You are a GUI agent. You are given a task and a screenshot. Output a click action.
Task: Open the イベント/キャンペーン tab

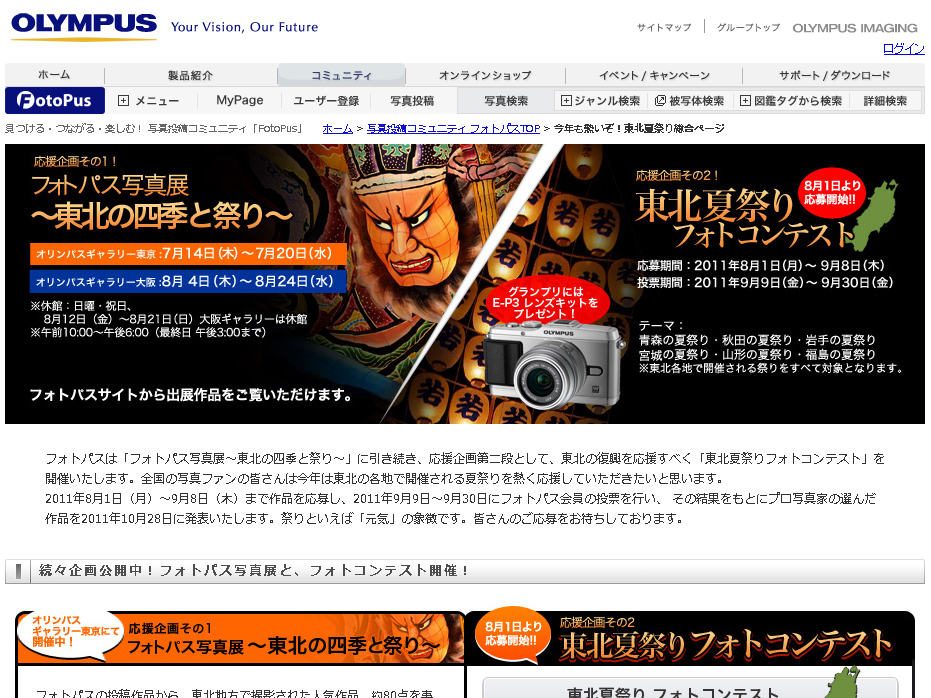654,75
